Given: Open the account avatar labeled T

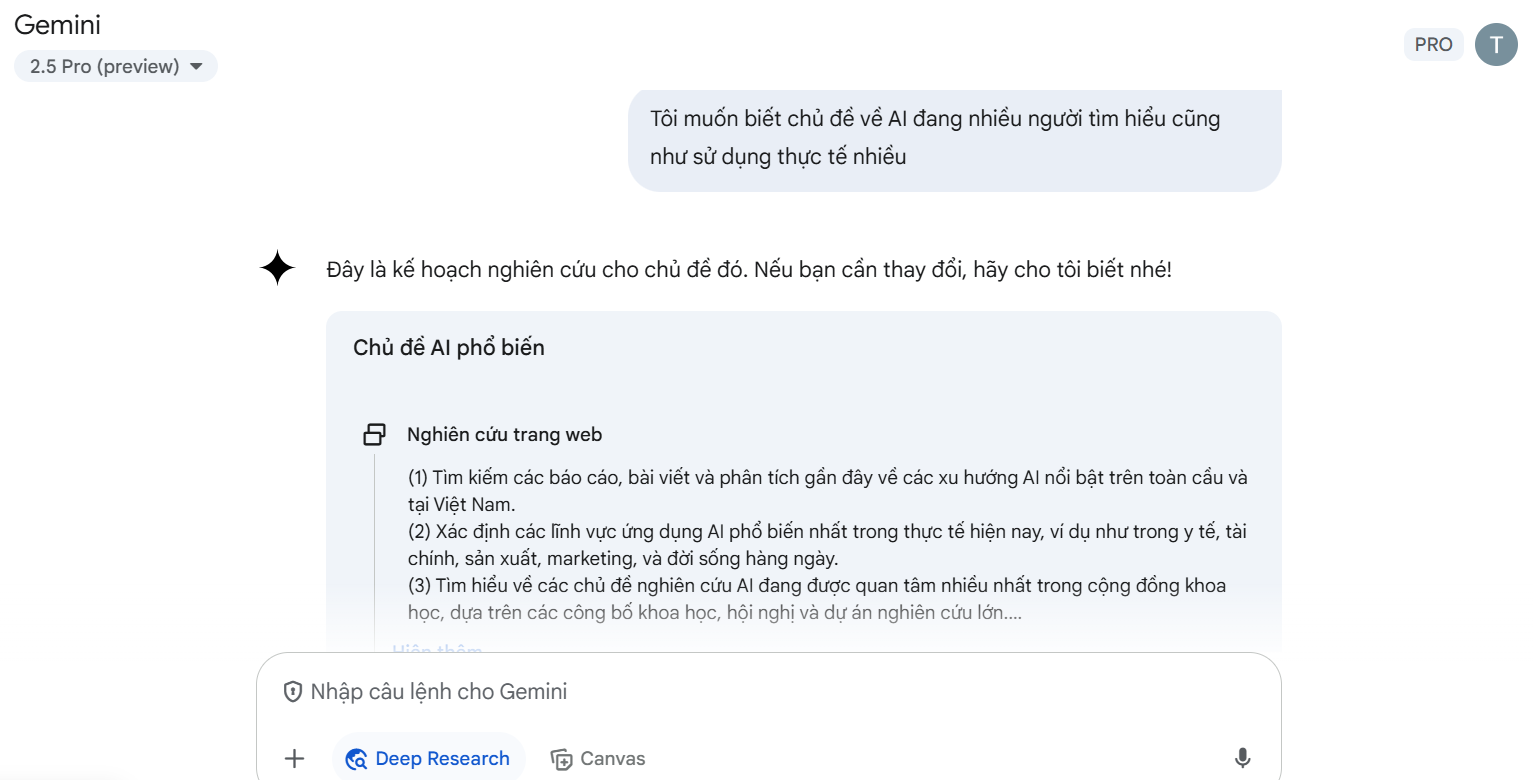Looking at the screenshot, I should pyautogui.click(x=1496, y=44).
